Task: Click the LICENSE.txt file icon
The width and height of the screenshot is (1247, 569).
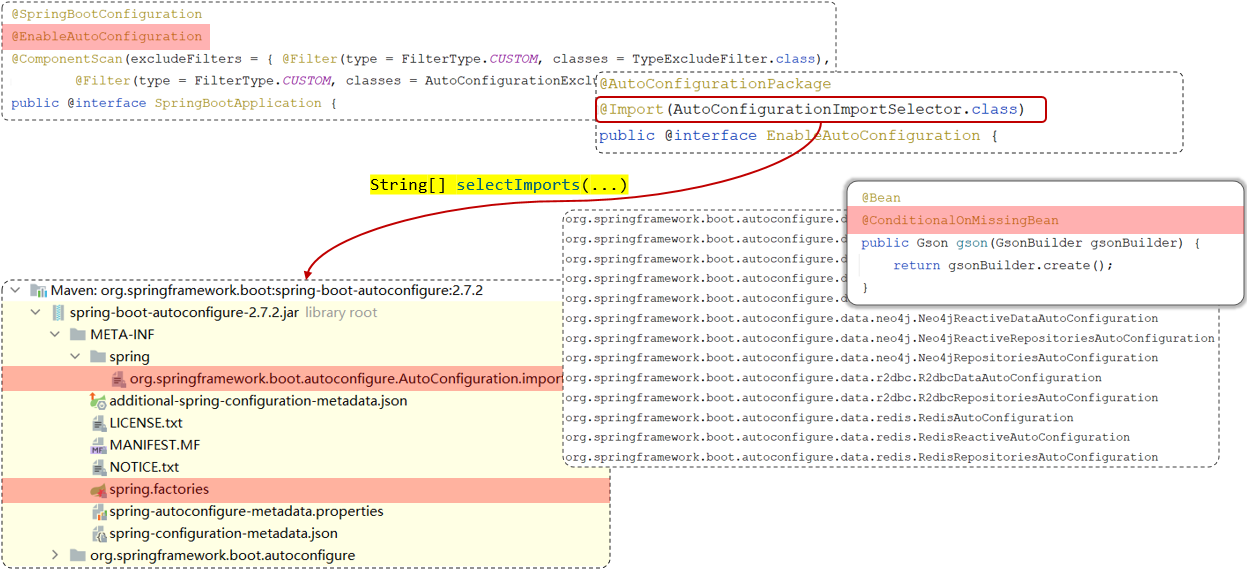Action: (98, 424)
